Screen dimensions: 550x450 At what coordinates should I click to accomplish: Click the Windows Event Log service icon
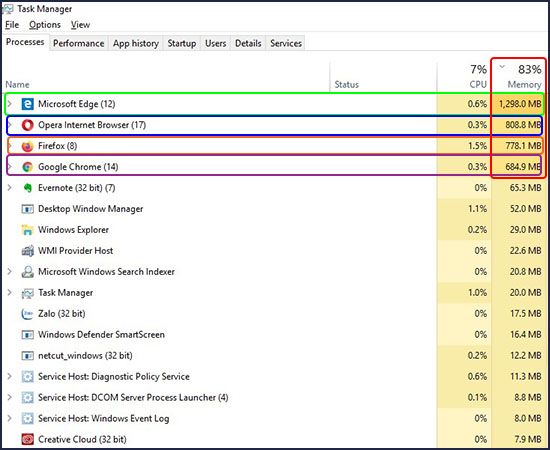pos(27,418)
